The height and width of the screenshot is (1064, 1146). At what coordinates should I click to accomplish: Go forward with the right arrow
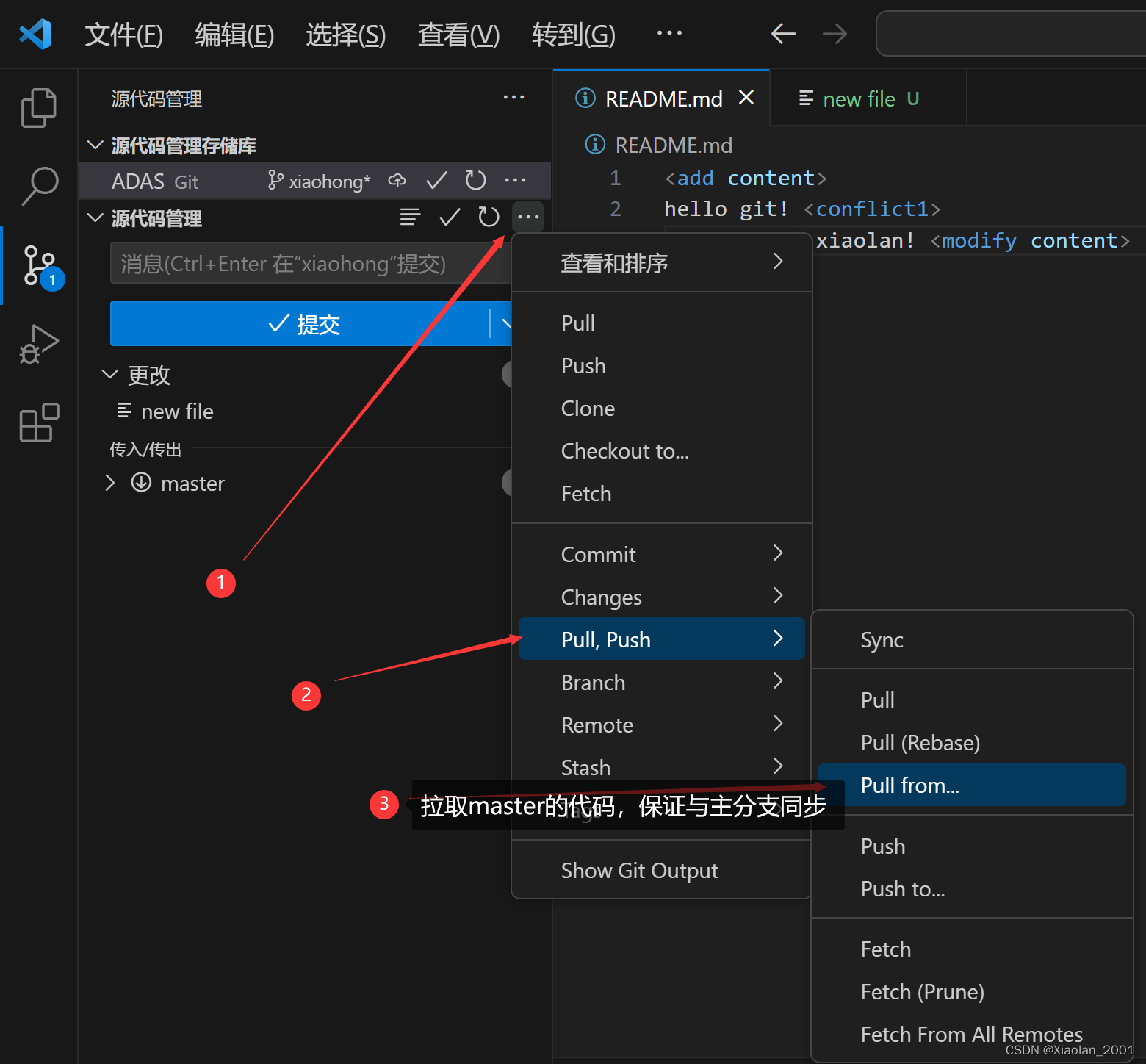pos(835,34)
